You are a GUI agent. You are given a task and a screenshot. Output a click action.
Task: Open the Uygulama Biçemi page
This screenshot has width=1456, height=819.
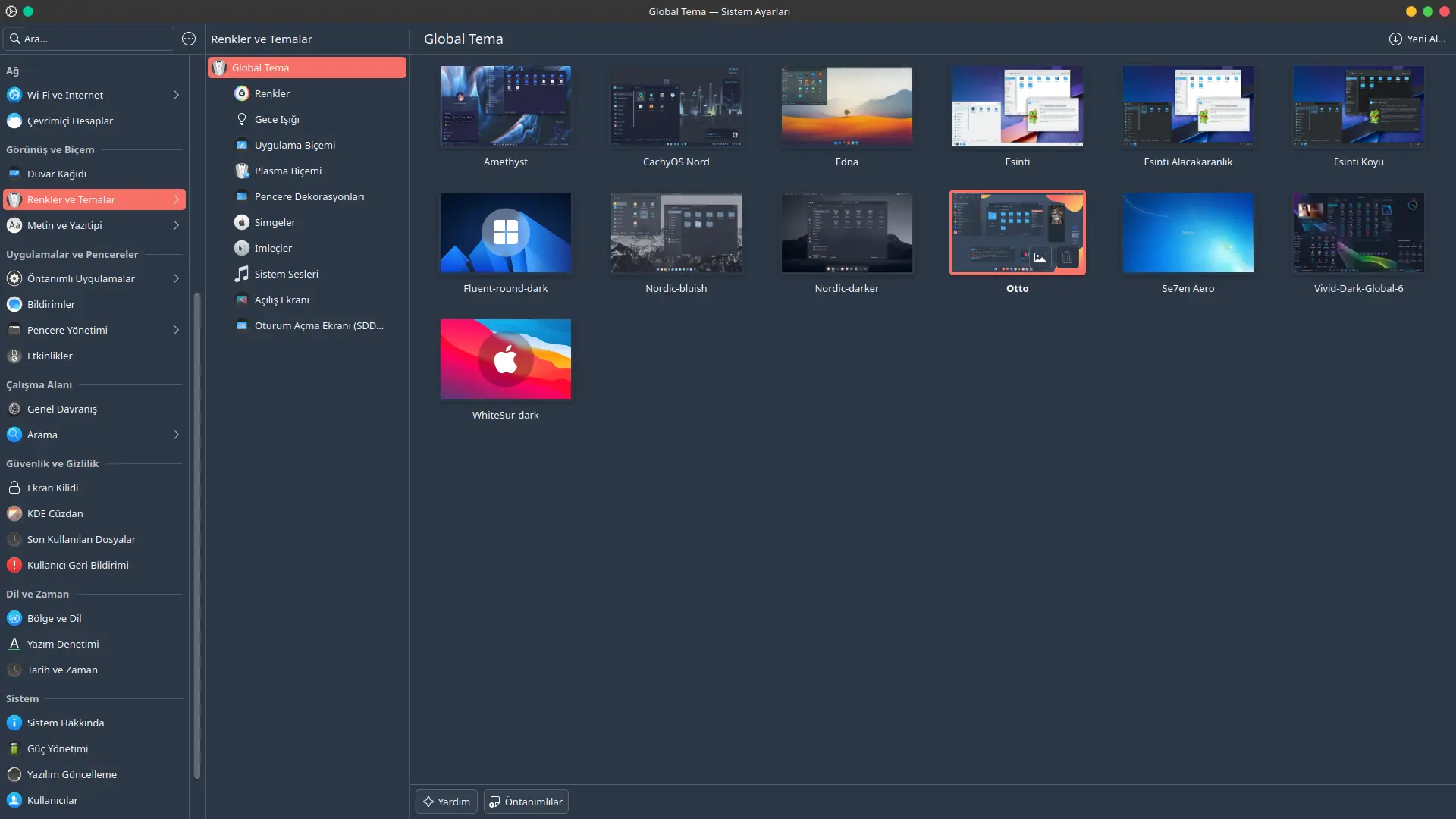pyautogui.click(x=307, y=145)
